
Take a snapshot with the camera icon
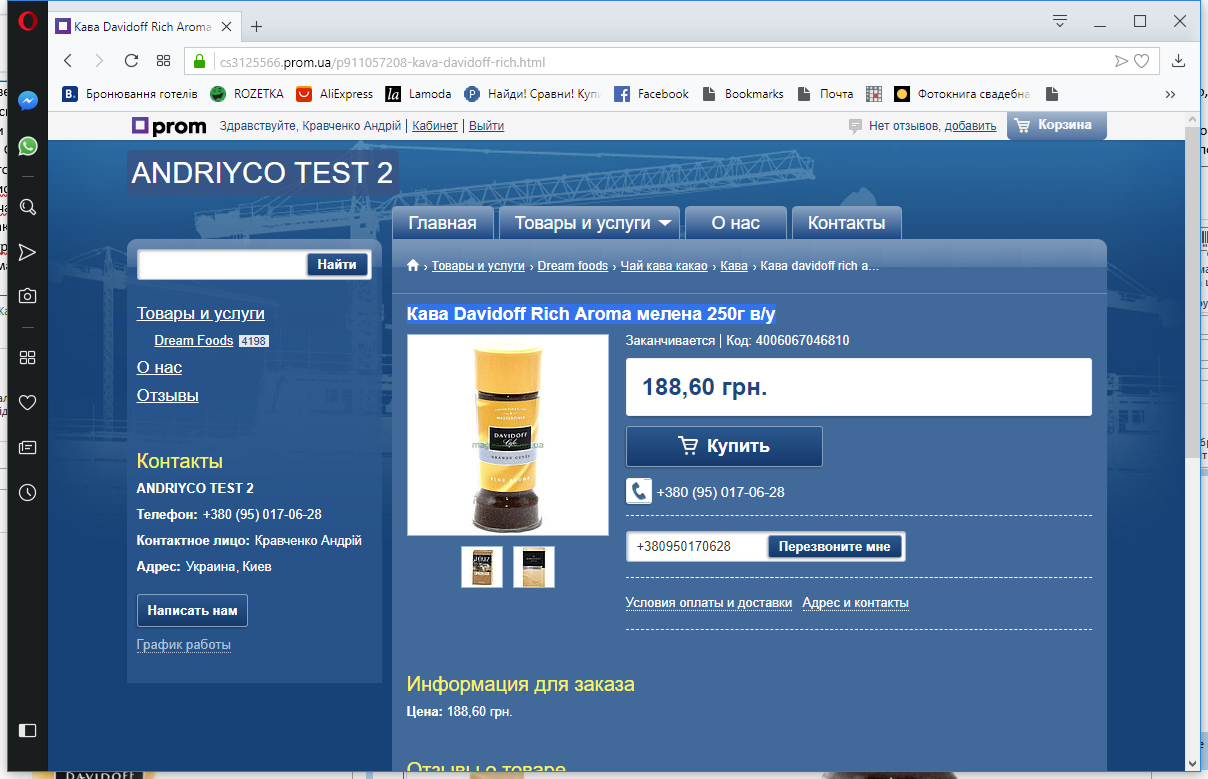tap(28, 296)
